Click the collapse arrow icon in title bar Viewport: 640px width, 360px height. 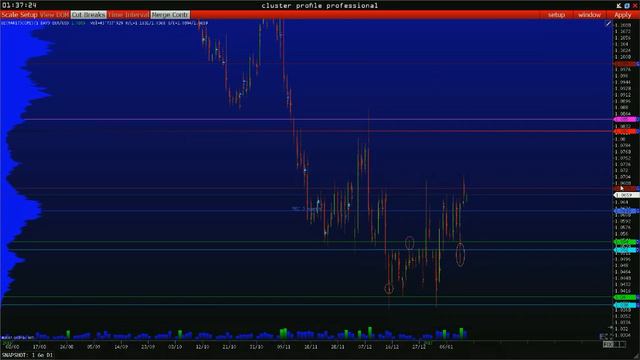tap(619, 5)
